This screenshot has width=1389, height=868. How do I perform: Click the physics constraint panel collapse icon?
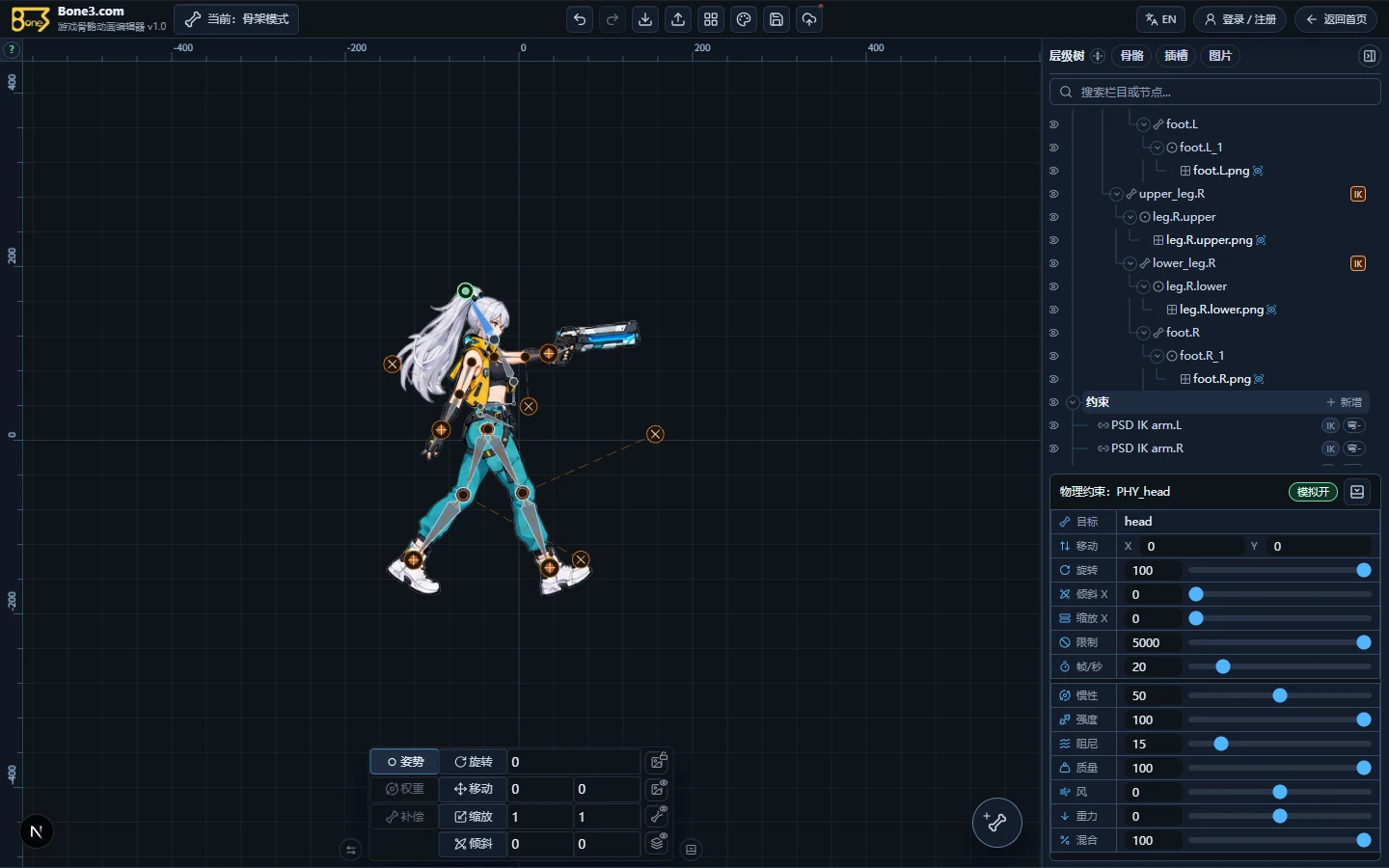[1357, 492]
